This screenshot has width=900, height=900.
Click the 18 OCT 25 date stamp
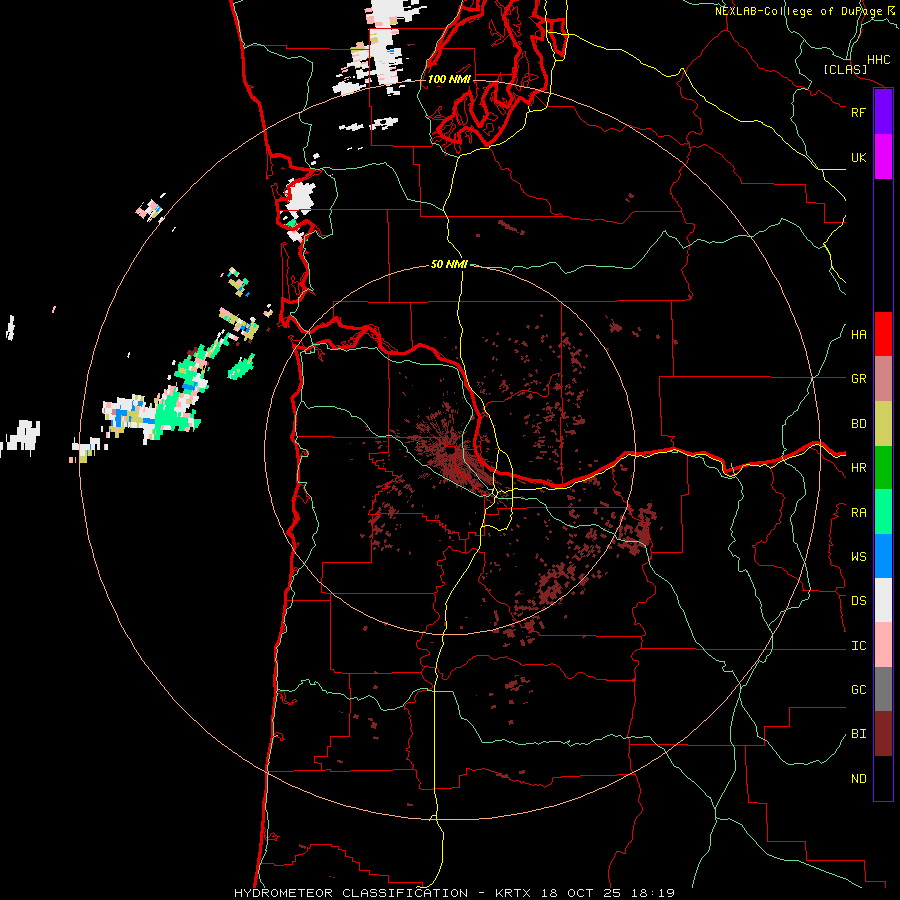pos(581,893)
